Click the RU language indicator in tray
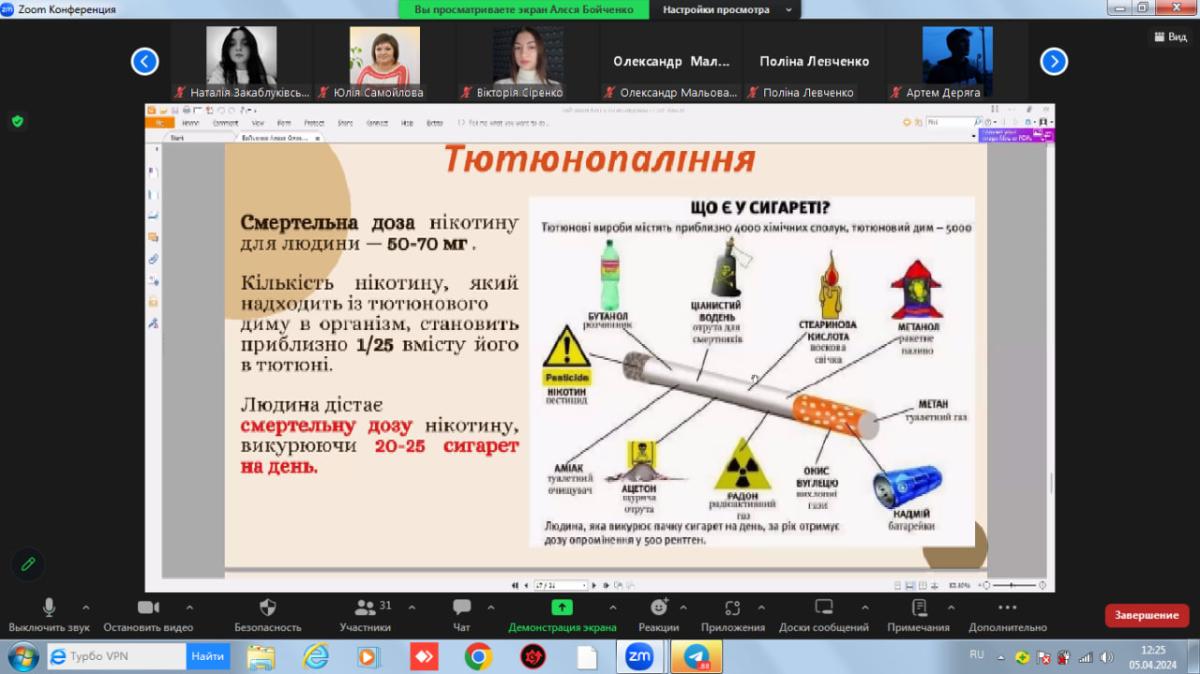The width and height of the screenshot is (1200, 674). 977,653
